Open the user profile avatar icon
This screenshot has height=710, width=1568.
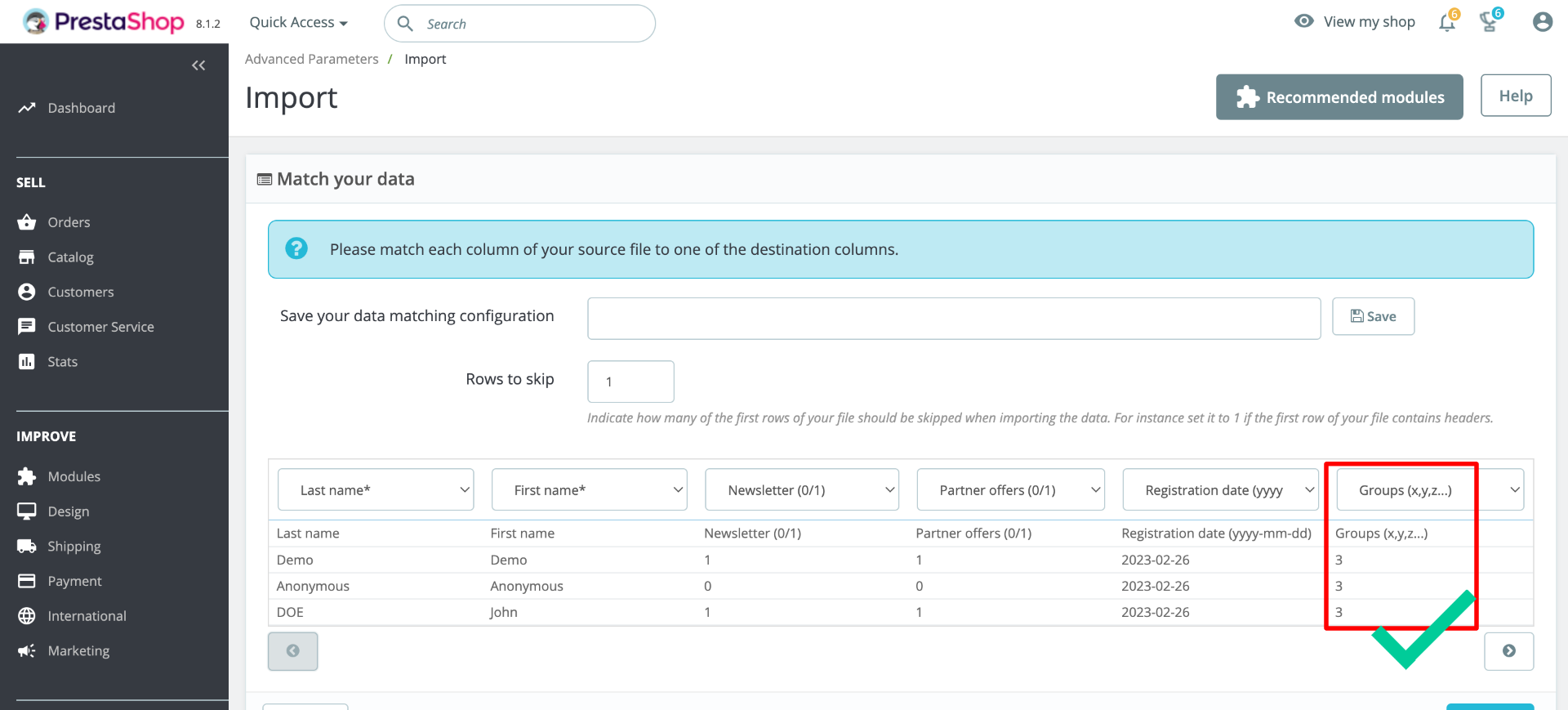1542,22
